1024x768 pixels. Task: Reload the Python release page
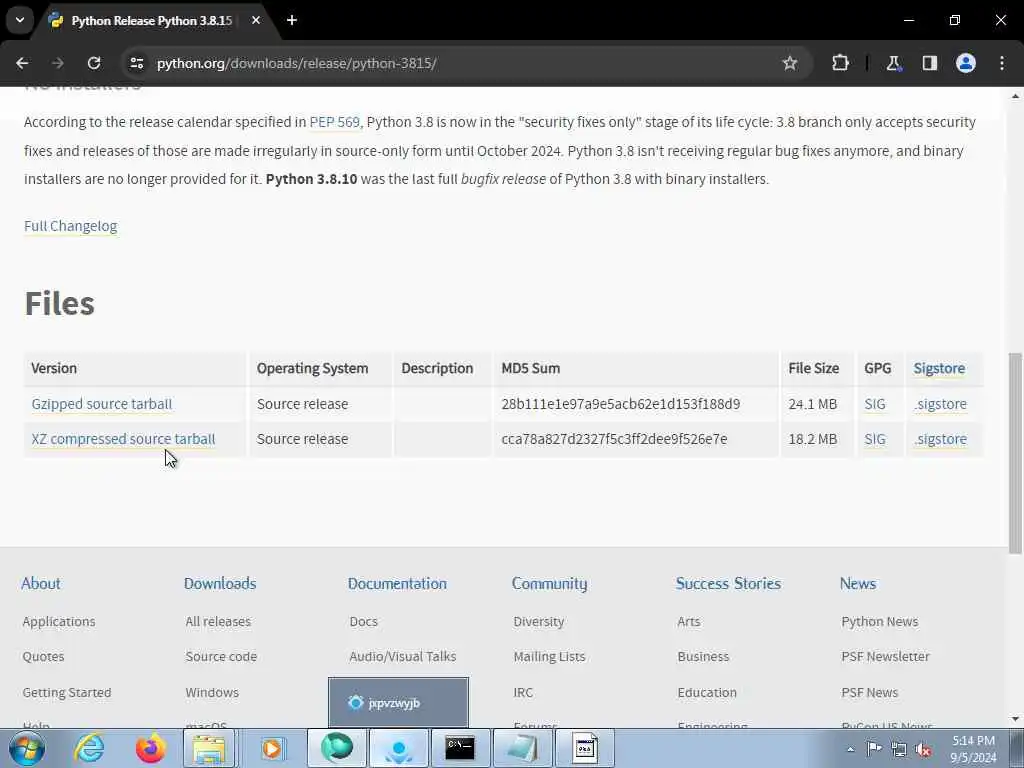coord(94,63)
